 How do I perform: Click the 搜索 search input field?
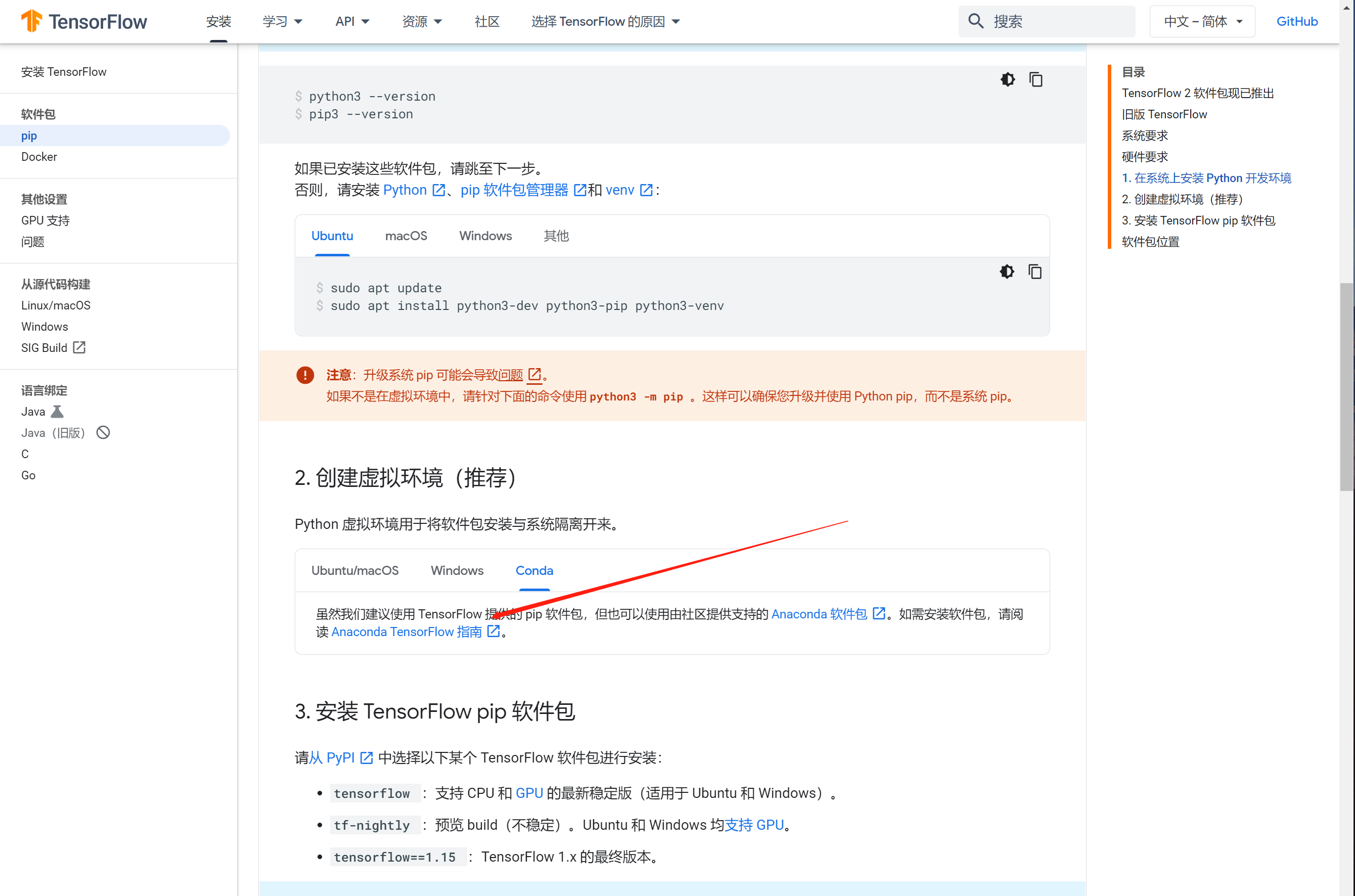[1057, 21]
